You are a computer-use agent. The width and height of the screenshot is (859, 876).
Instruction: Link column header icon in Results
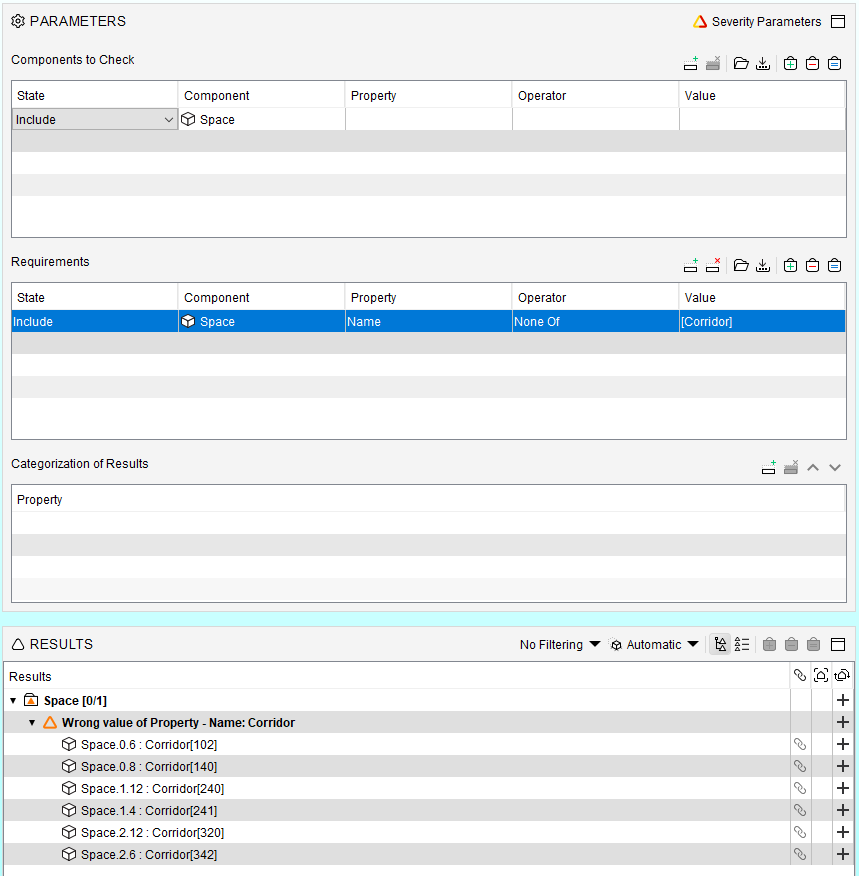point(800,675)
